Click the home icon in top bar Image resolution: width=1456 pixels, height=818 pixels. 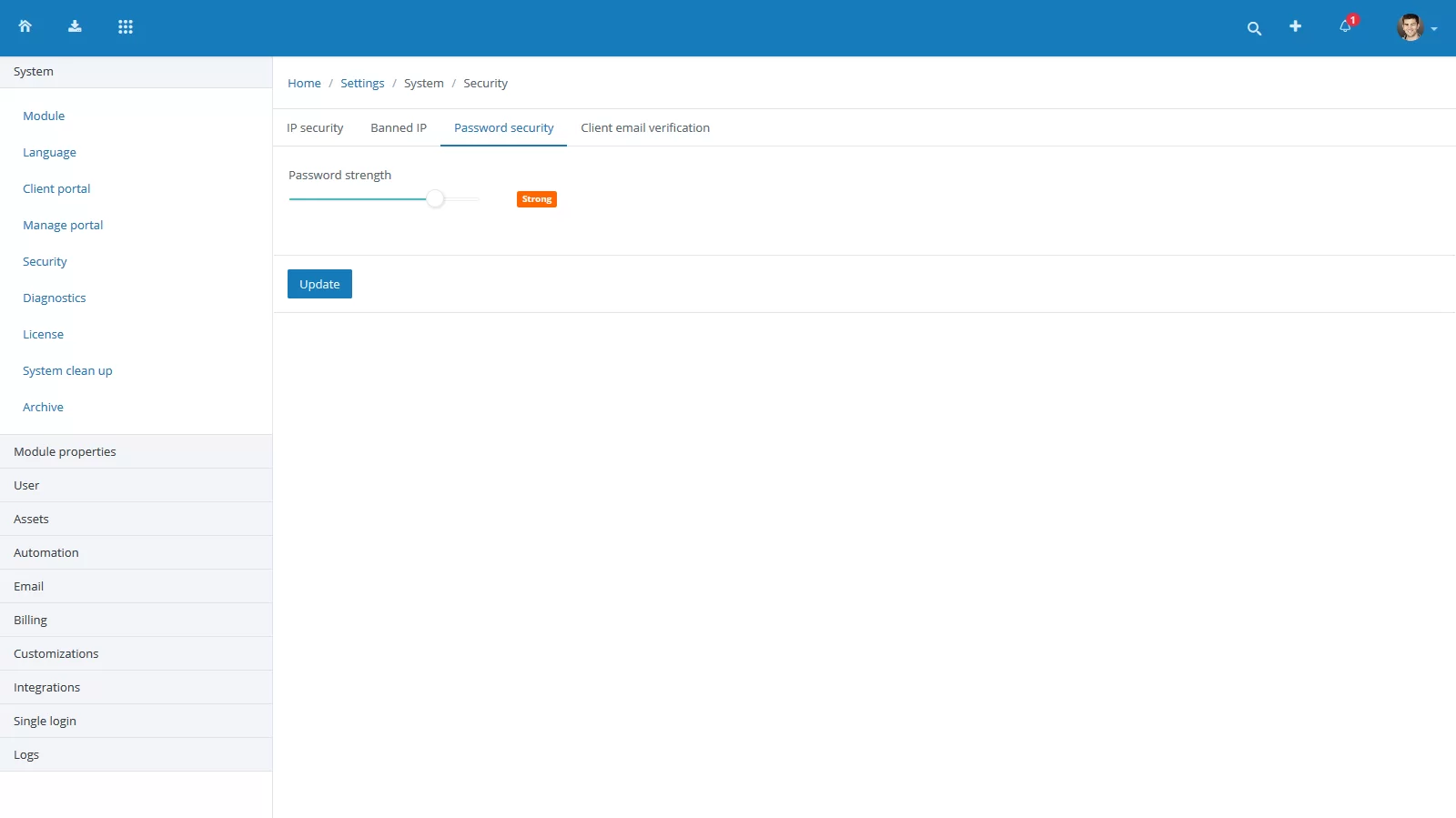click(x=25, y=26)
